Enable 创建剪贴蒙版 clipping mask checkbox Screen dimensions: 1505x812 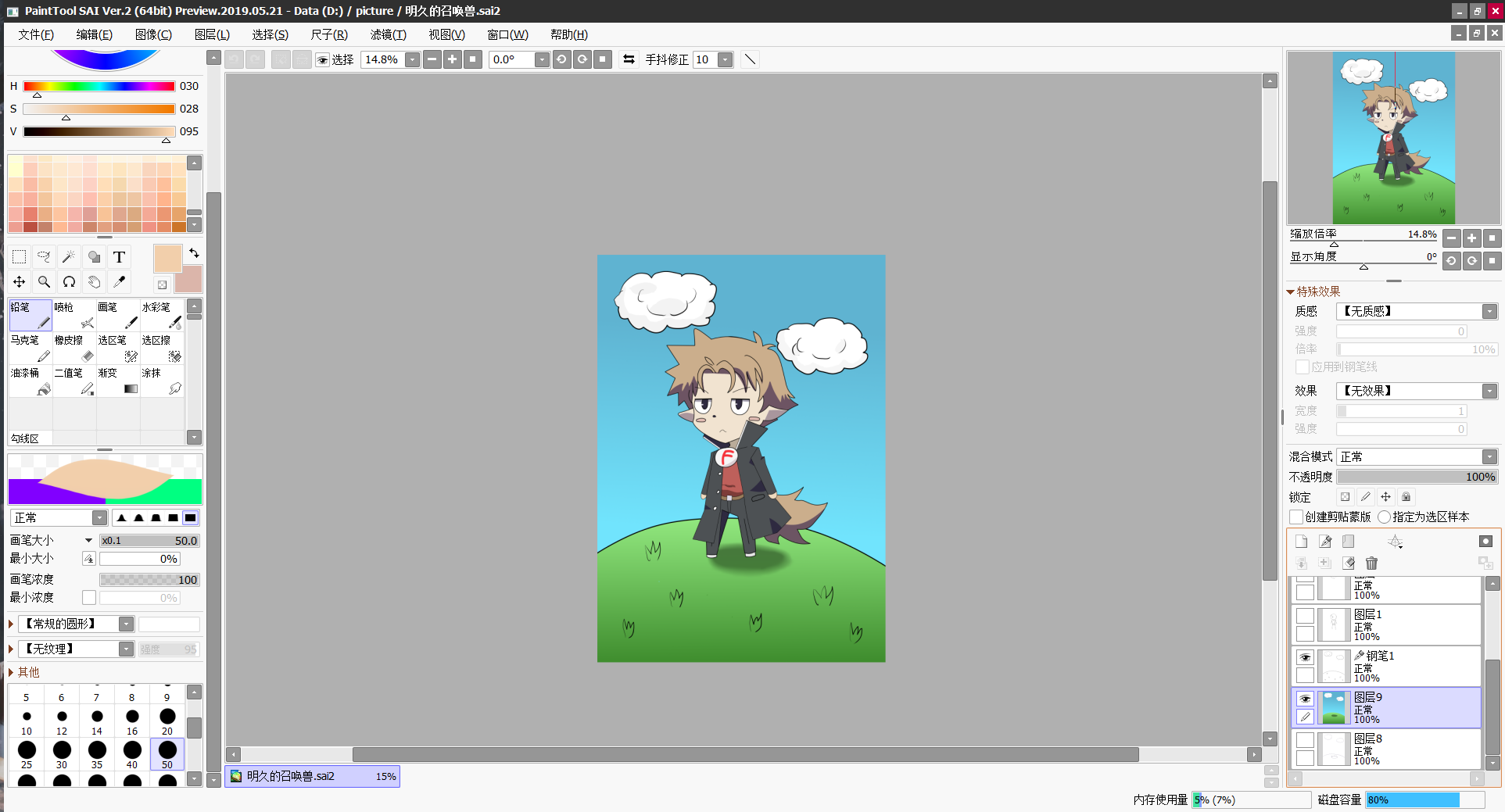coord(1296,517)
